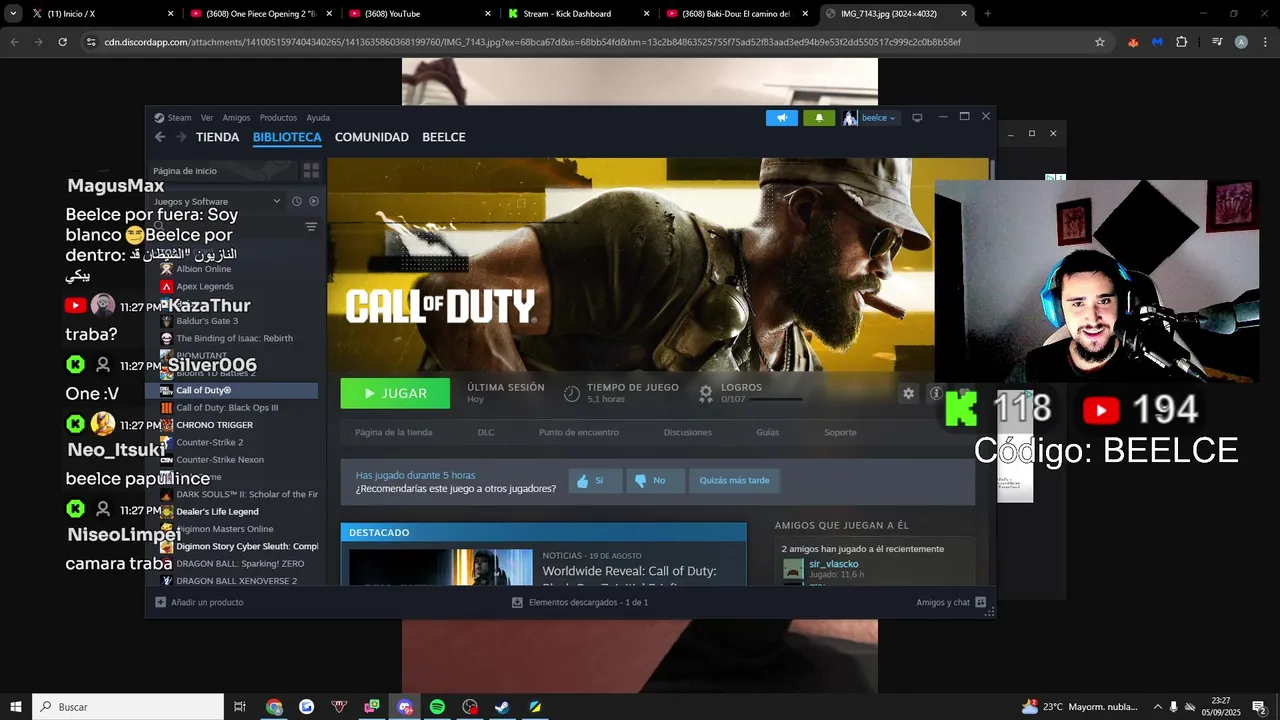Open Call of Duty game info icon

(936, 393)
